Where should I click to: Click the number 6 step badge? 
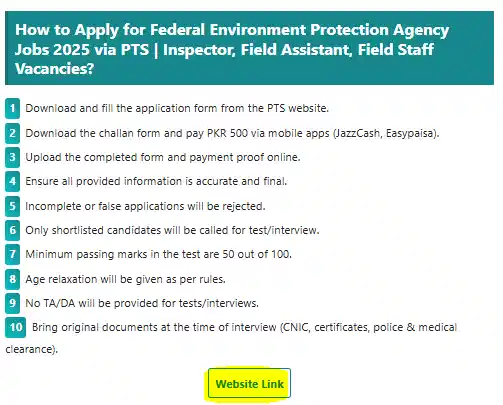[12, 230]
